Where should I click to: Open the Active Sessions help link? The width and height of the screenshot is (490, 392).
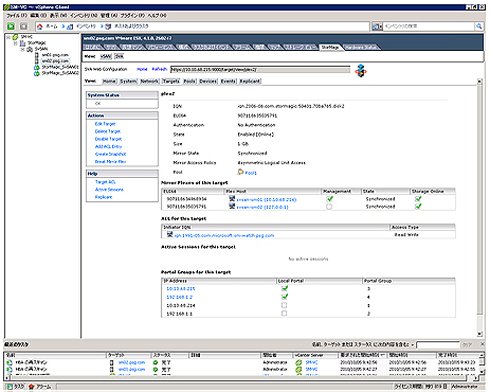[109, 189]
